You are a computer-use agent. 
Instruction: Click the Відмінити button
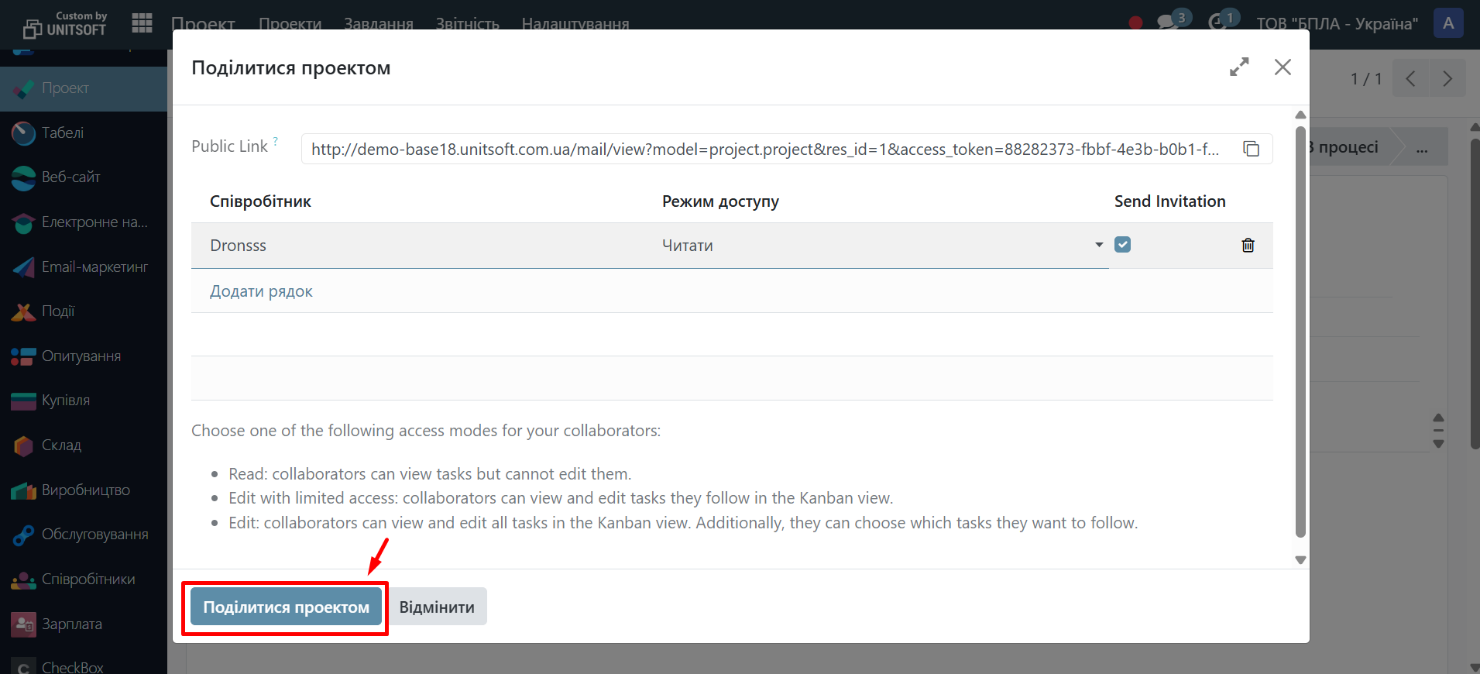point(437,607)
